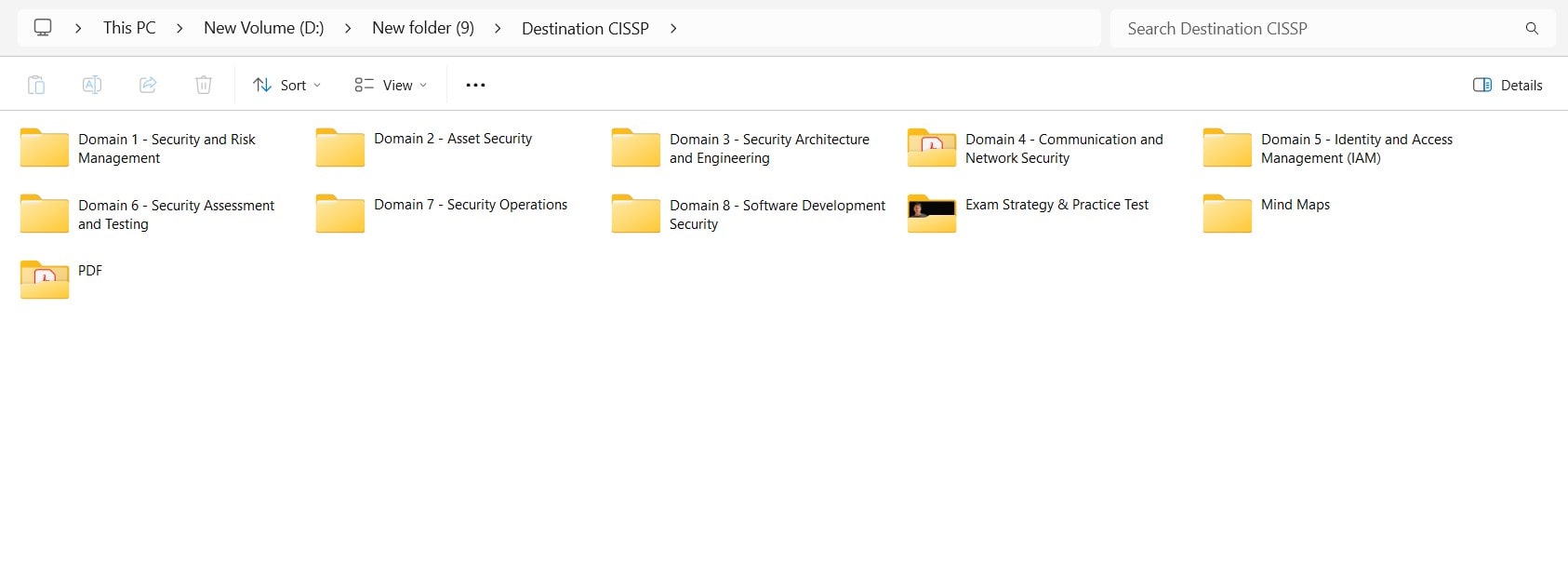Select 'Domain 8 - Software Development Security' name
The width and height of the screenshot is (1568, 577).
tap(777, 215)
